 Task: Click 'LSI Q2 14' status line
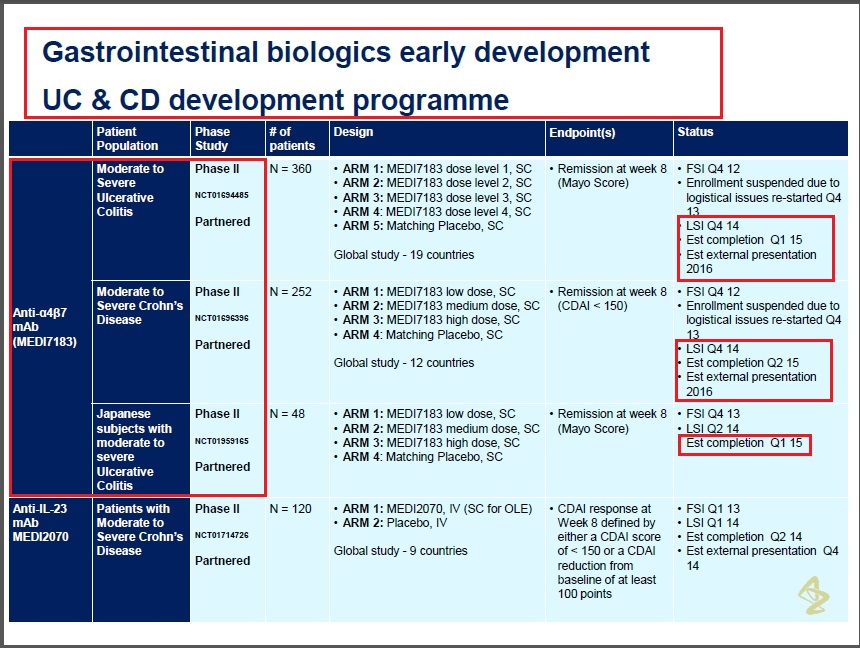click(x=712, y=429)
